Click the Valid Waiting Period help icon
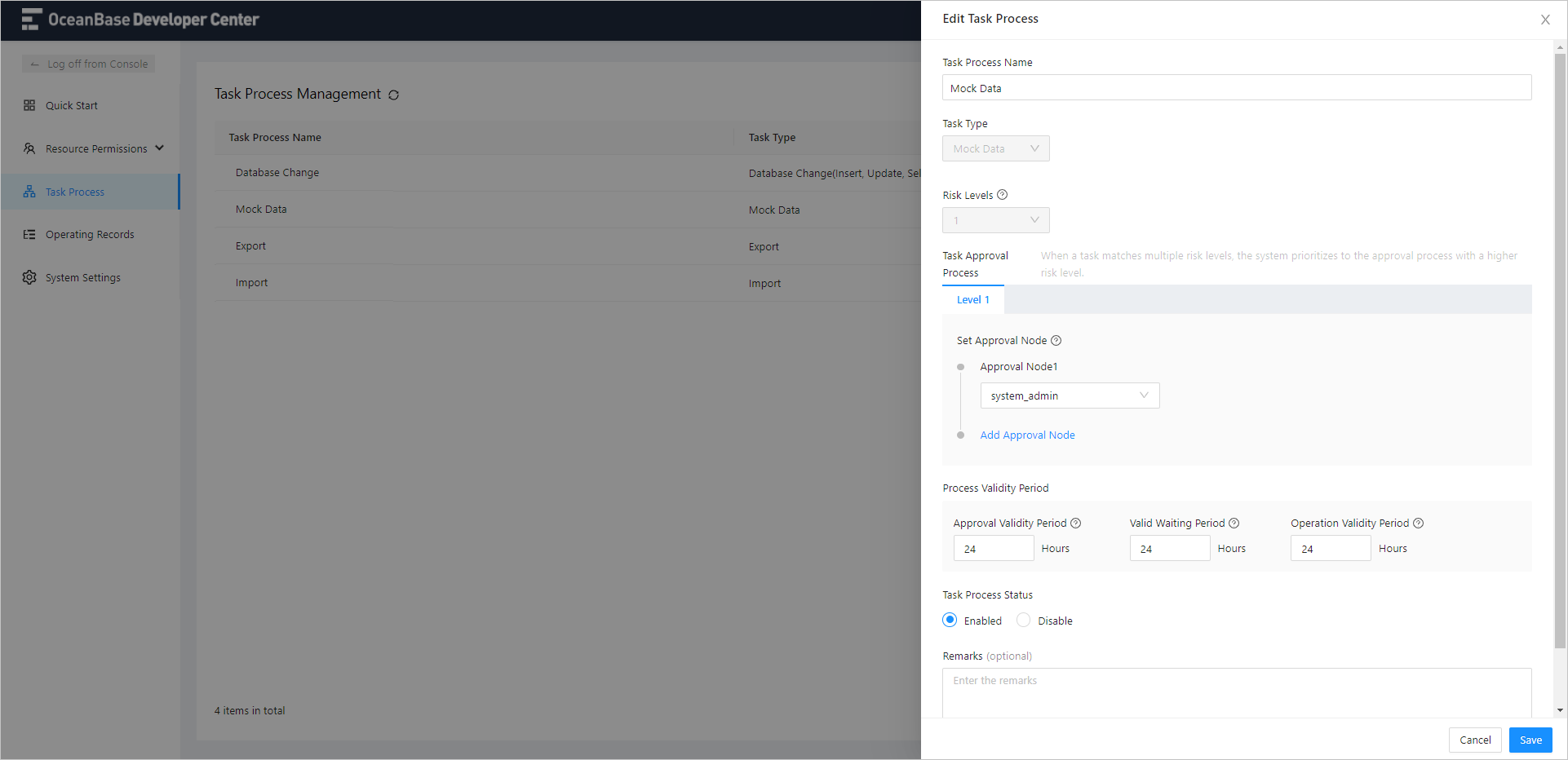The height and width of the screenshot is (760, 1568). [1234, 524]
